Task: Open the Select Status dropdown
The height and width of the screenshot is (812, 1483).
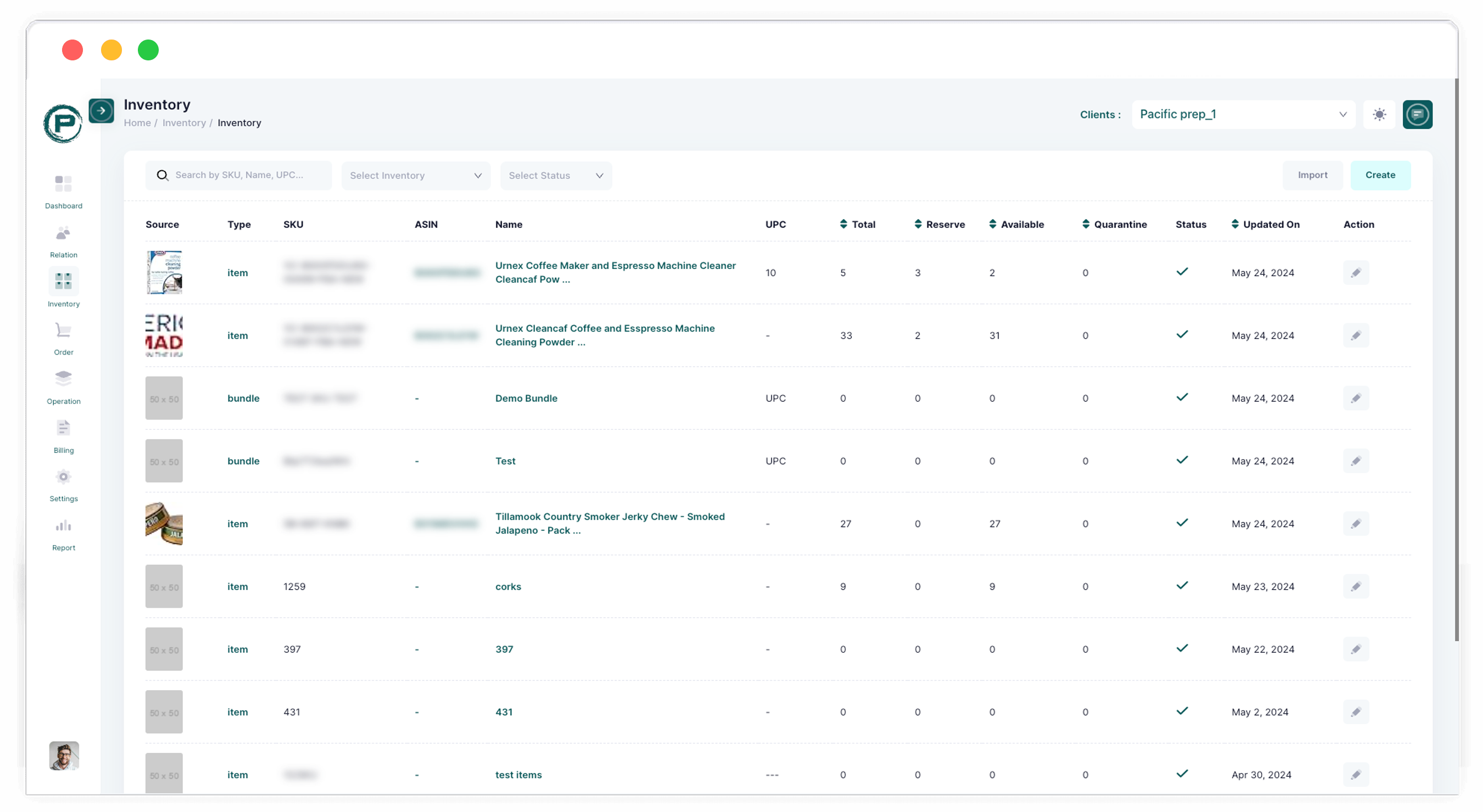Action: [x=555, y=176]
